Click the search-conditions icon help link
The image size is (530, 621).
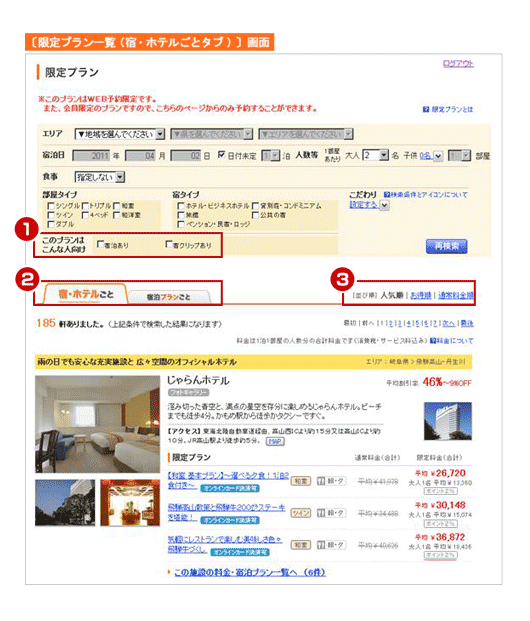click(426, 194)
